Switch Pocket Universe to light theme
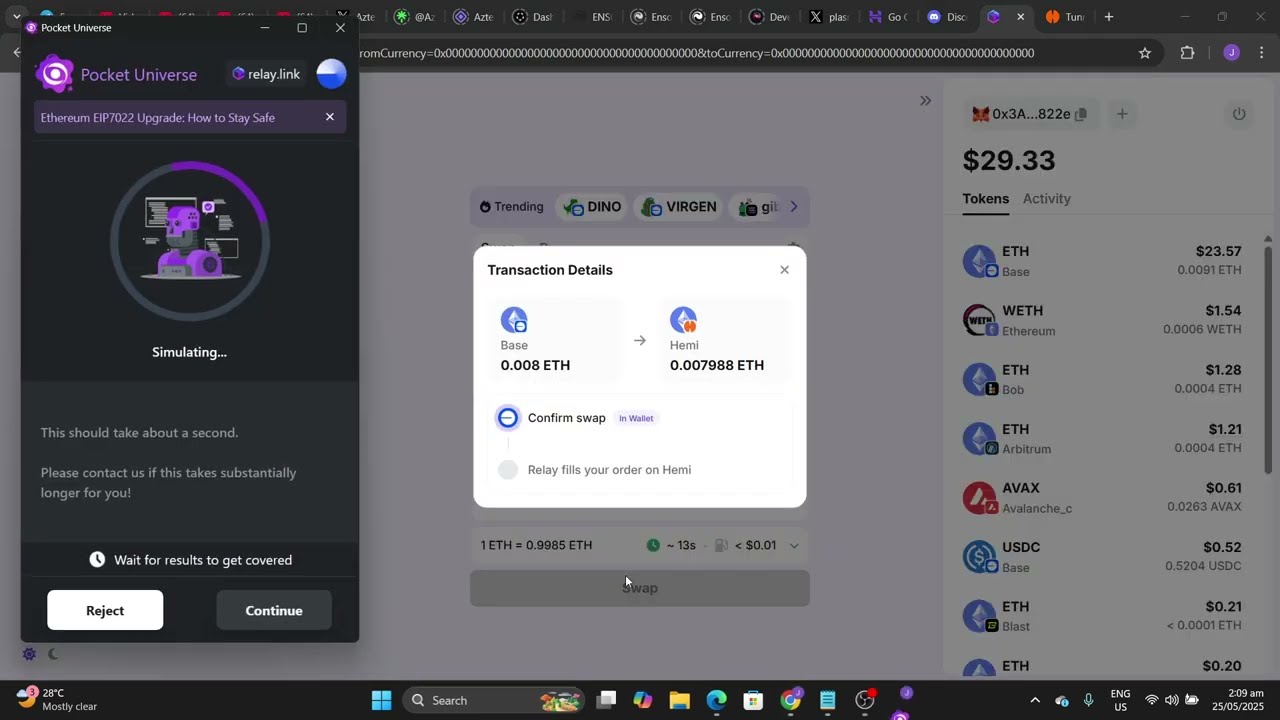This screenshot has width=1280, height=720. (x=29, y=654)
